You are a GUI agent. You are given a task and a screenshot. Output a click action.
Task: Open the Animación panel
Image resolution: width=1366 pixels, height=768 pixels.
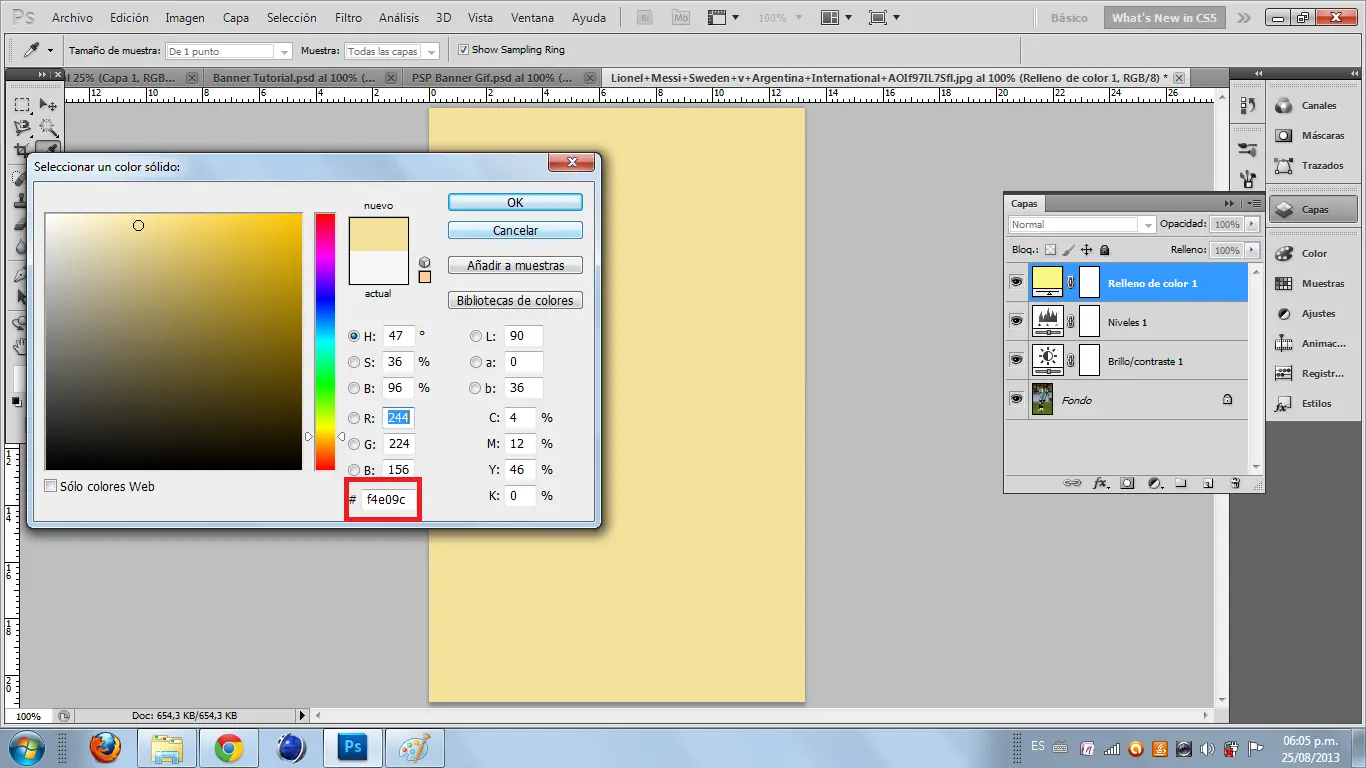1314,343
